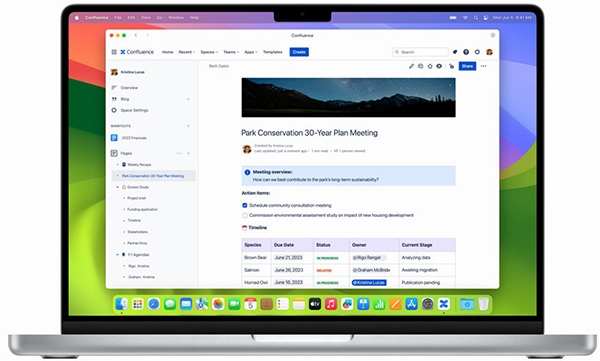This screenshot has width=600, height=361.
Task: Edit the page with pencil icon
Action: click(x=411, y=66)
